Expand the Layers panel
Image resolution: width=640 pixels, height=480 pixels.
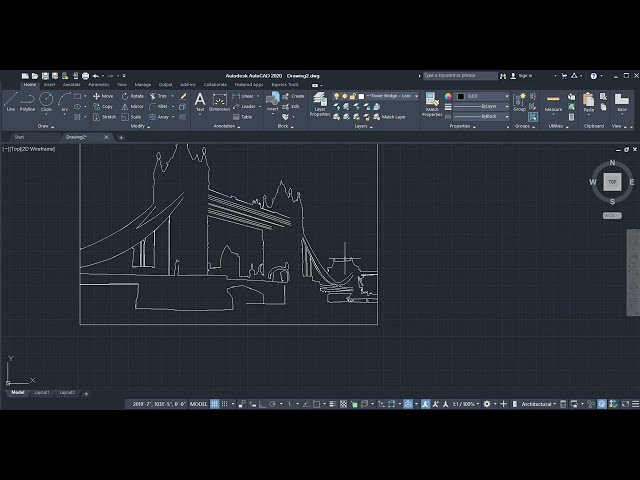(x=363, y=127)
